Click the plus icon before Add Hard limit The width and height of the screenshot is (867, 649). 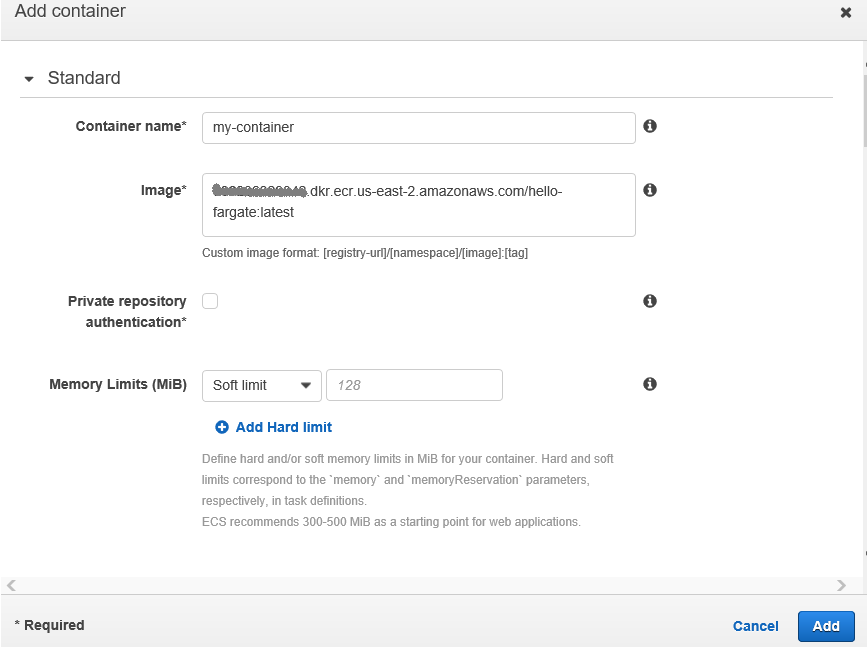pyautogui.click(x=222, y=427)
